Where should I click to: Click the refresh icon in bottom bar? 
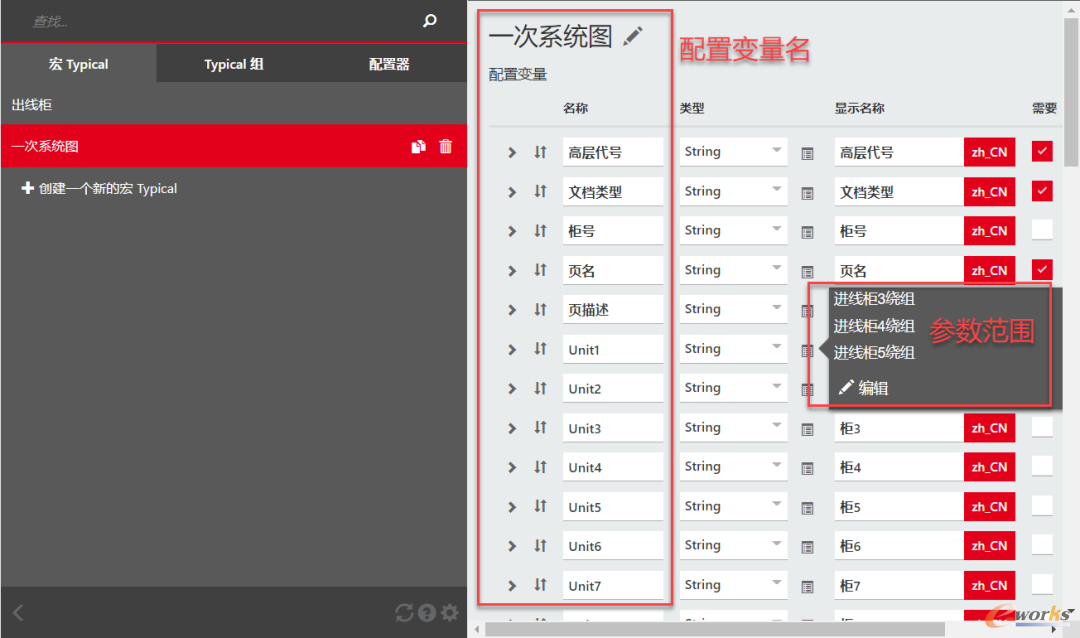pos(404,612)
